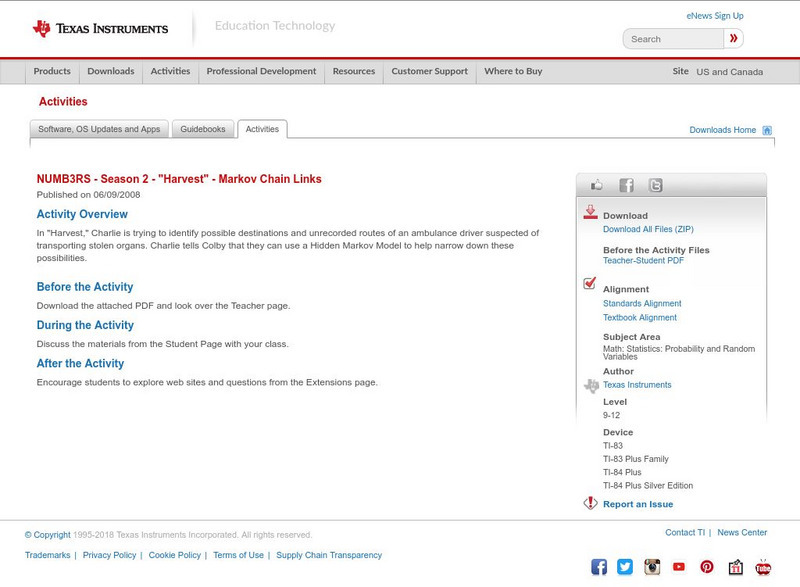800x587 pixels.
Task: Click the red Download arrow icon
Action: tap(590, 212)
